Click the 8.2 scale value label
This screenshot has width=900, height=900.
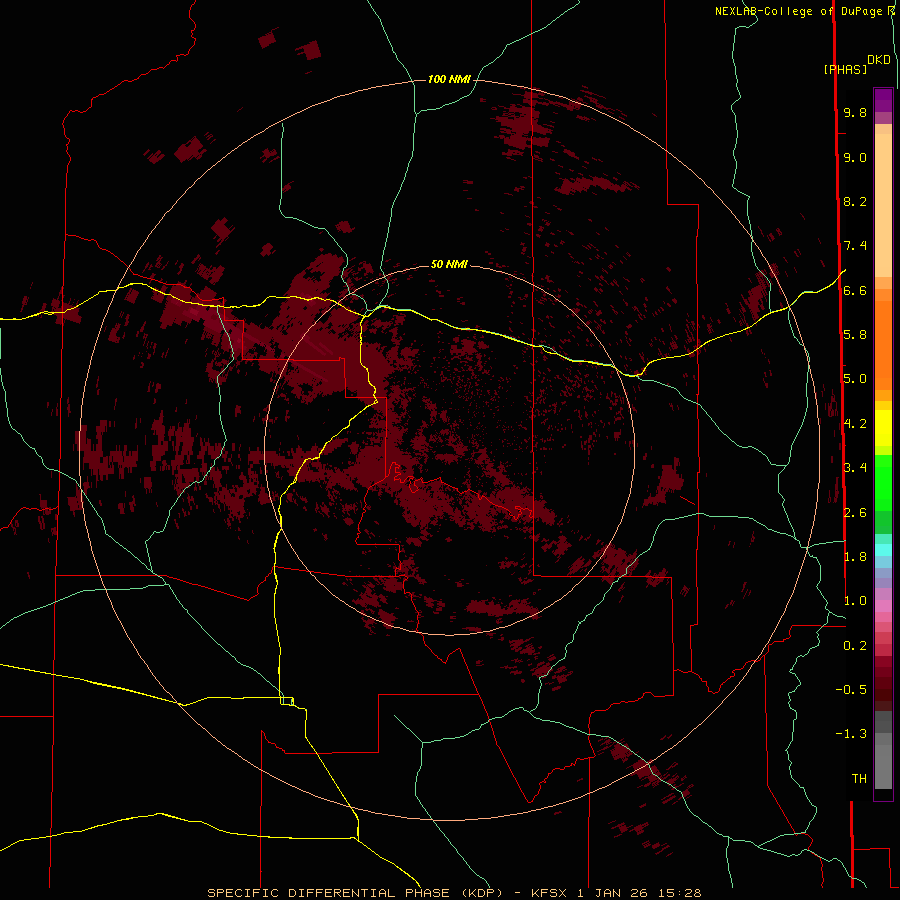click(855, 201)
